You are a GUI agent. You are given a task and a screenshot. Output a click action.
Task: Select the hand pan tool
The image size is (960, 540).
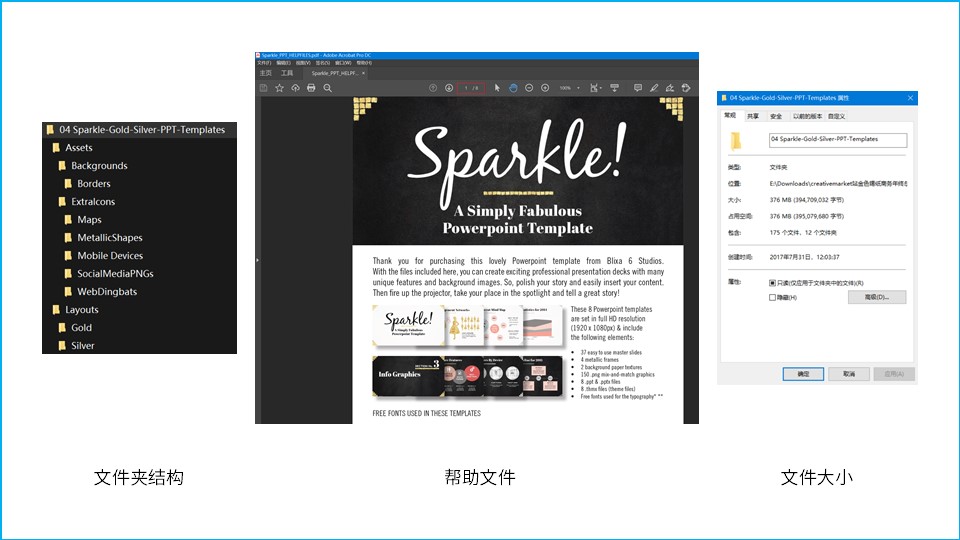click(513, 88)
